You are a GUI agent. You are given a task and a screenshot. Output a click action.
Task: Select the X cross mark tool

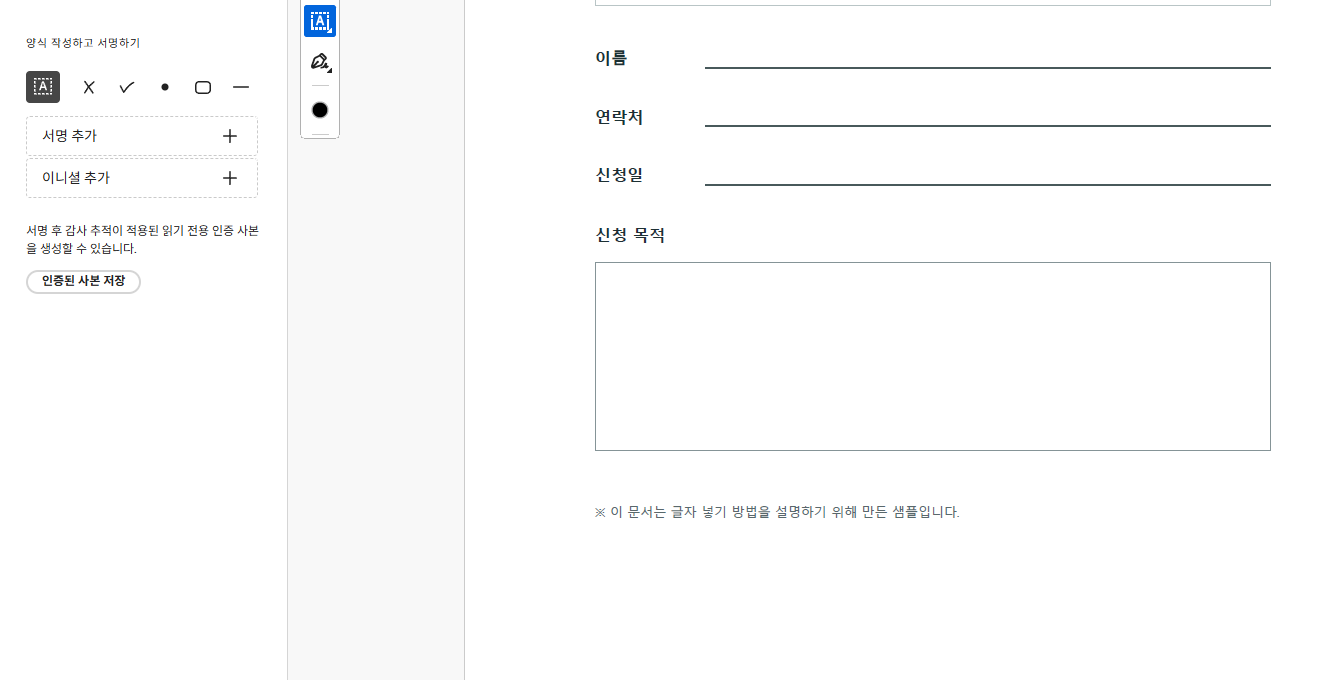[x=89, y=87]
